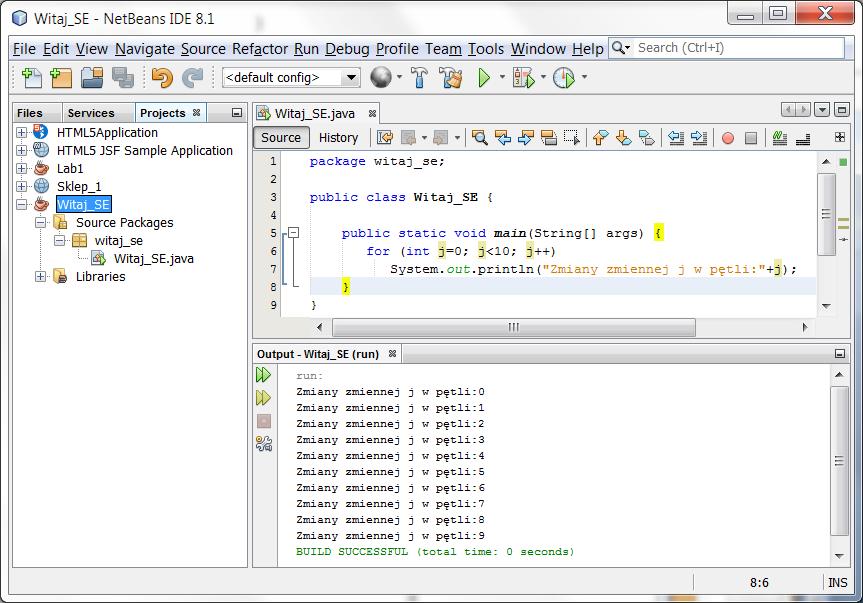
Task: Click Shift Line Right icon
Action: coord(699,138)
